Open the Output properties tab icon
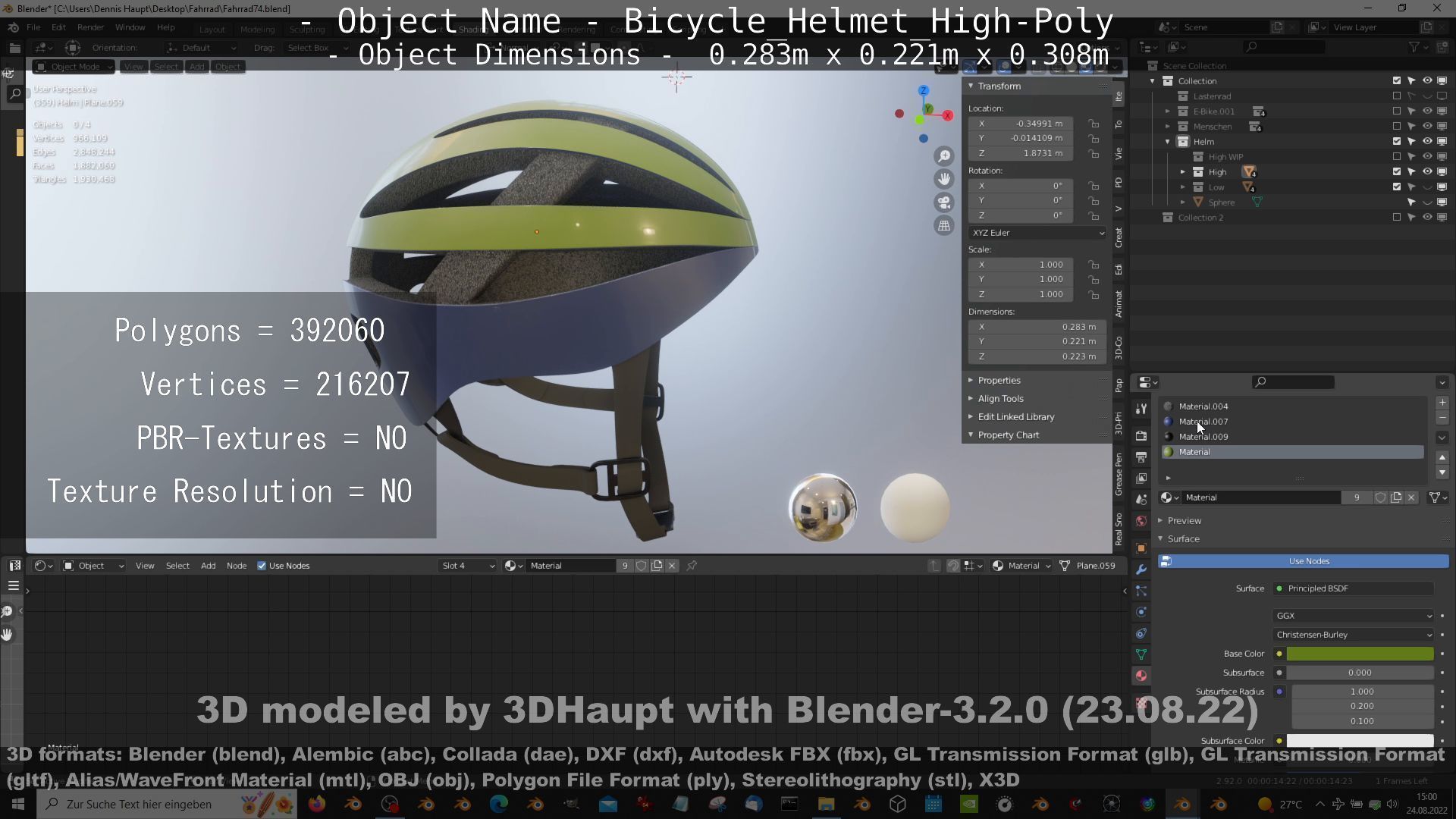The height and width of the screenshot is (819, 1456). [1141, 457]
